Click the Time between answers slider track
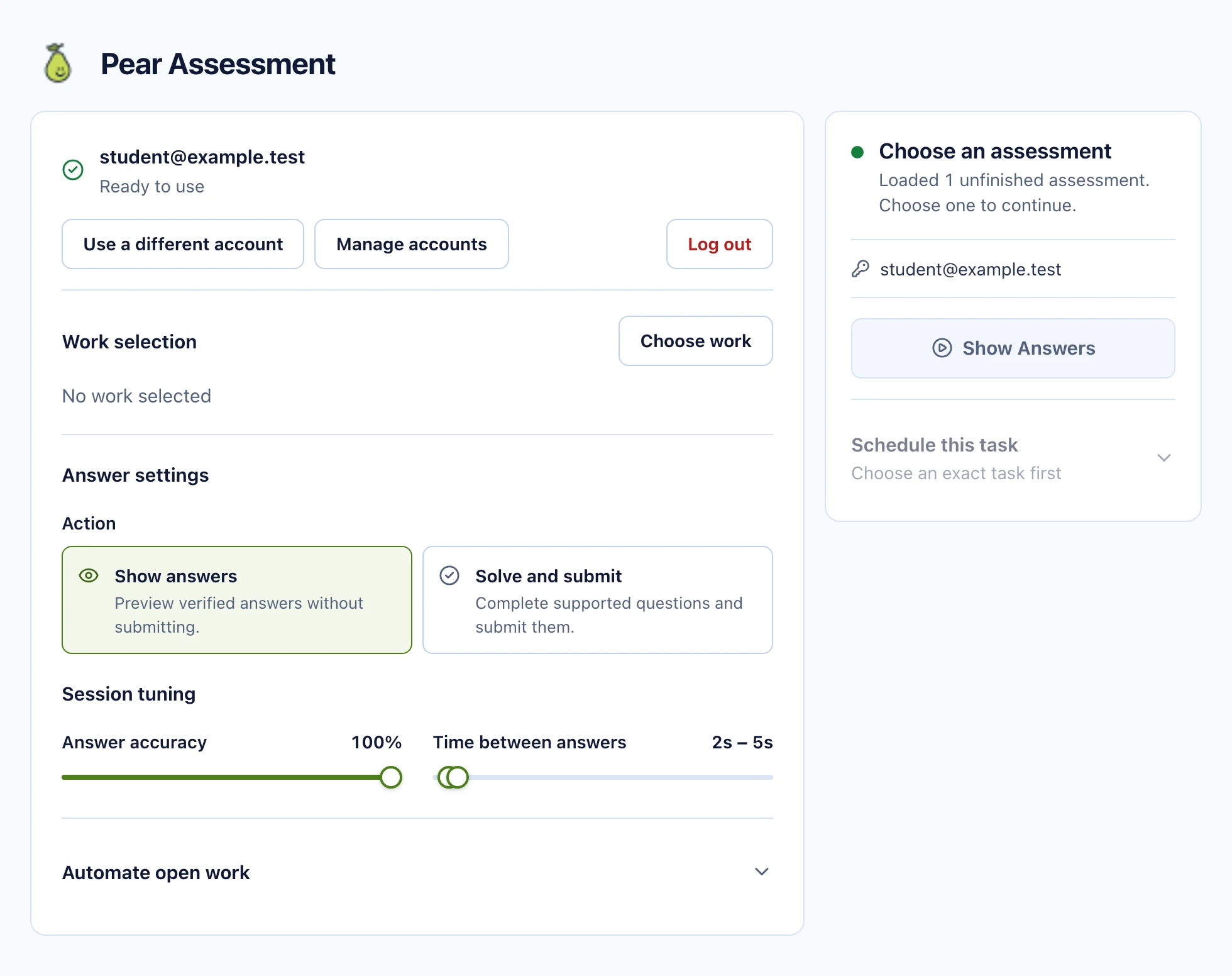This screenshot has height=976, width=1232. coord(603,777)
